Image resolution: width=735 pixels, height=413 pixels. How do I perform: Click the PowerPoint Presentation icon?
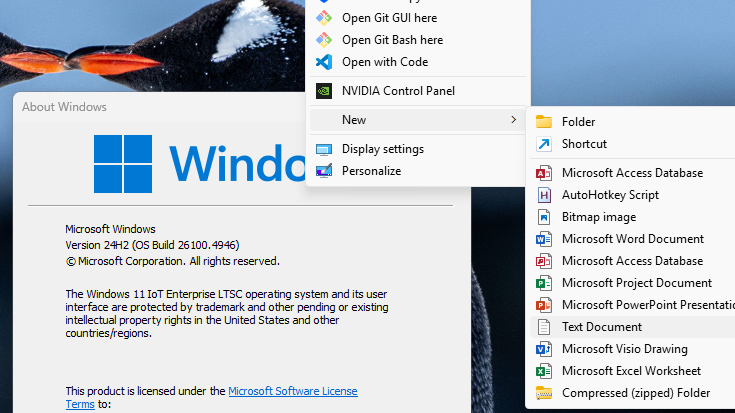(544, 305)
